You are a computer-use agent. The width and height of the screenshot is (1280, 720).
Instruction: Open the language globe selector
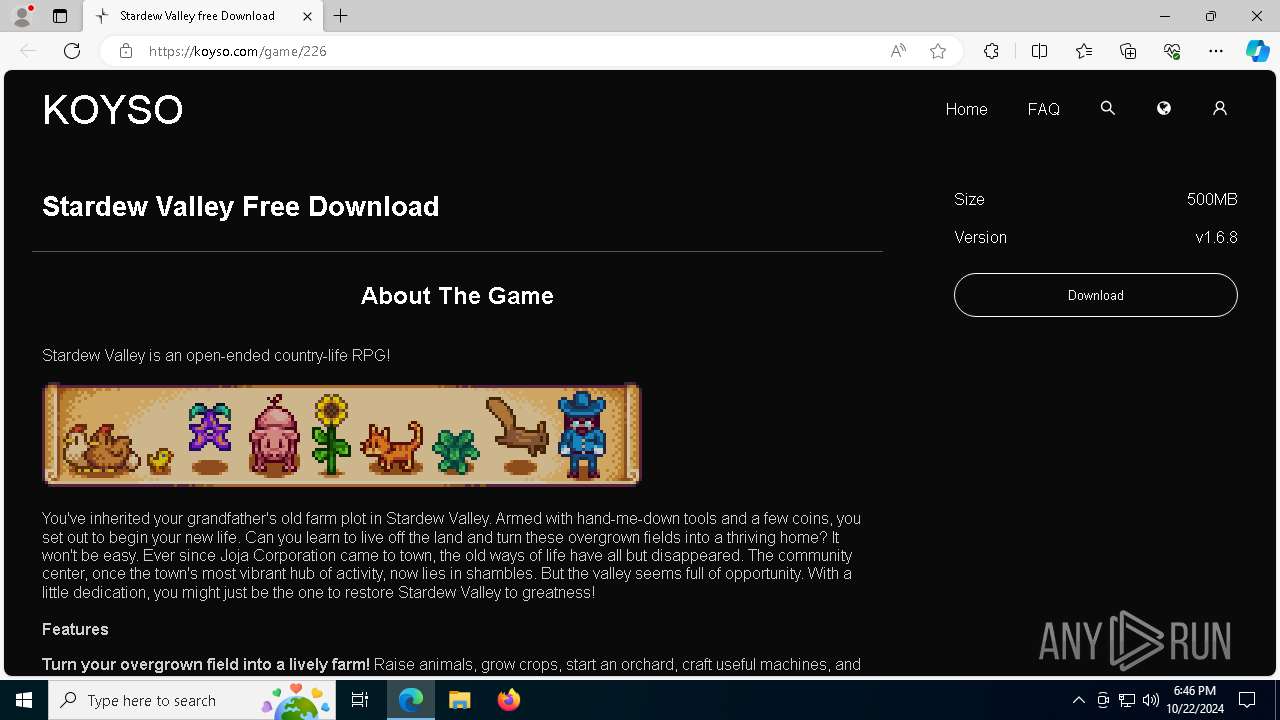pos(1163,108)
